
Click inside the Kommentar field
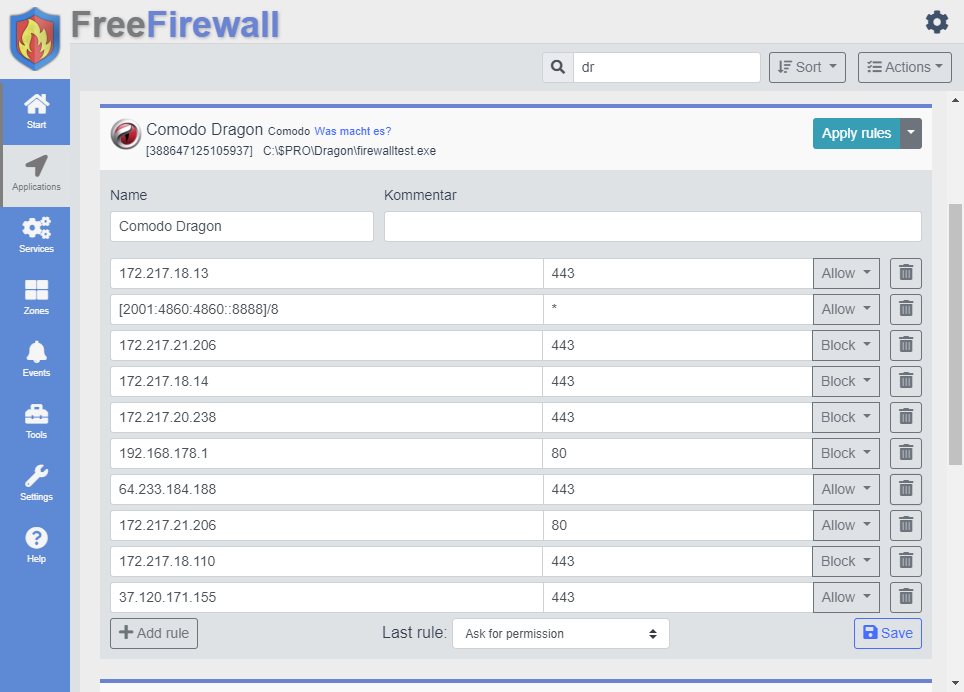652,227
